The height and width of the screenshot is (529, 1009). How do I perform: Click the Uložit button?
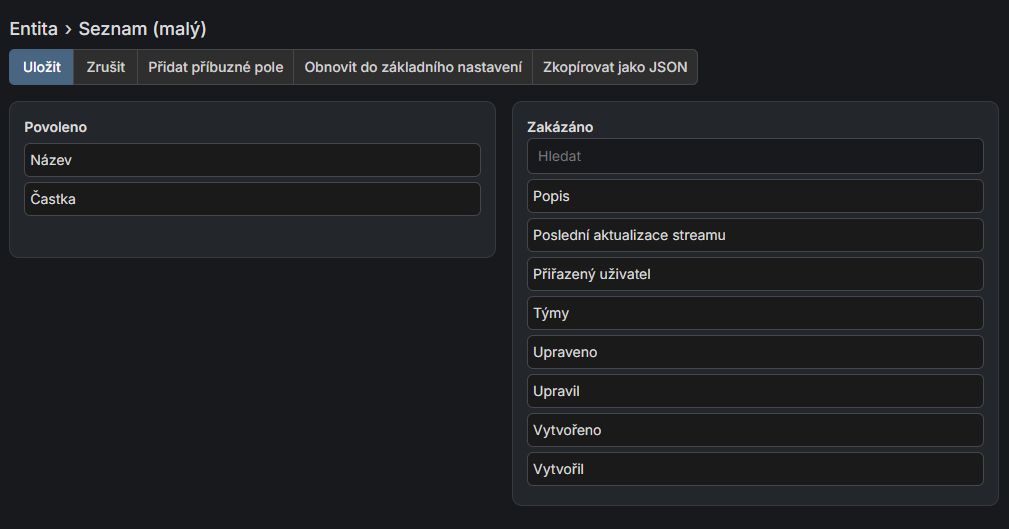(x=42, y=67)
